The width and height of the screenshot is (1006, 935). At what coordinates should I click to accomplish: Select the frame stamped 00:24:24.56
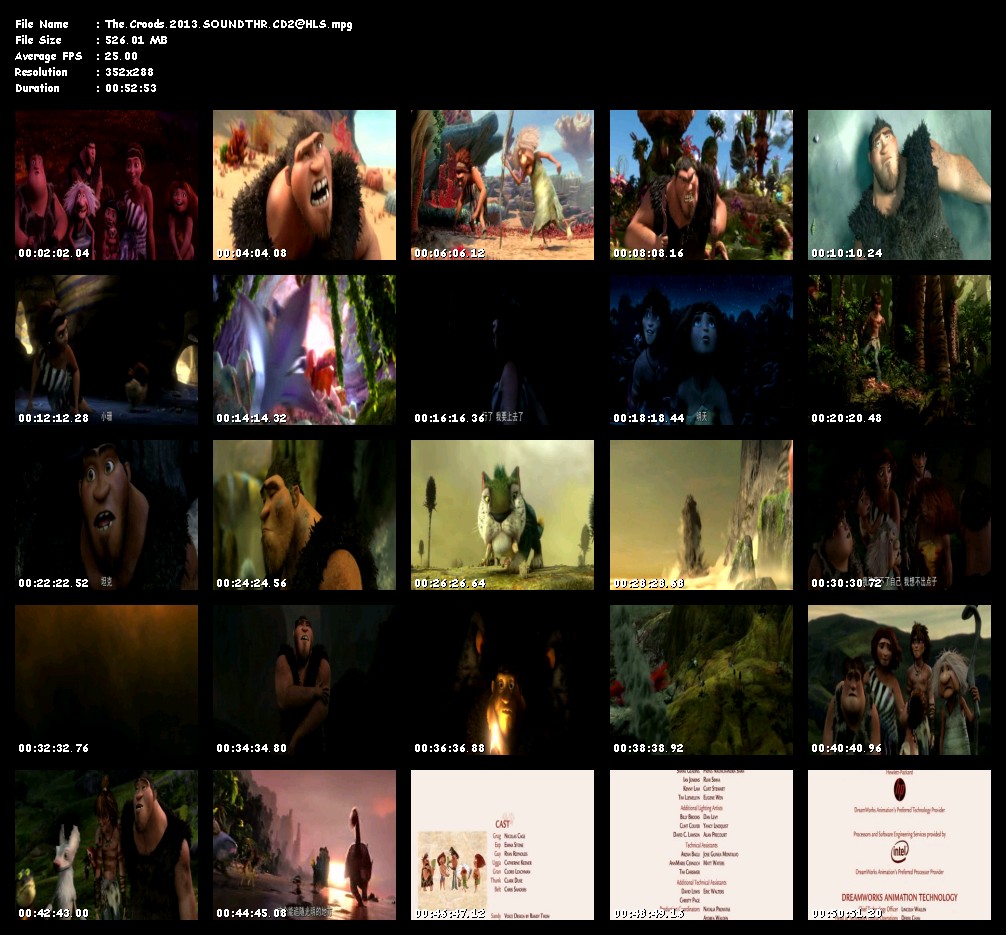pyautogui.click(x=304, y=515)
